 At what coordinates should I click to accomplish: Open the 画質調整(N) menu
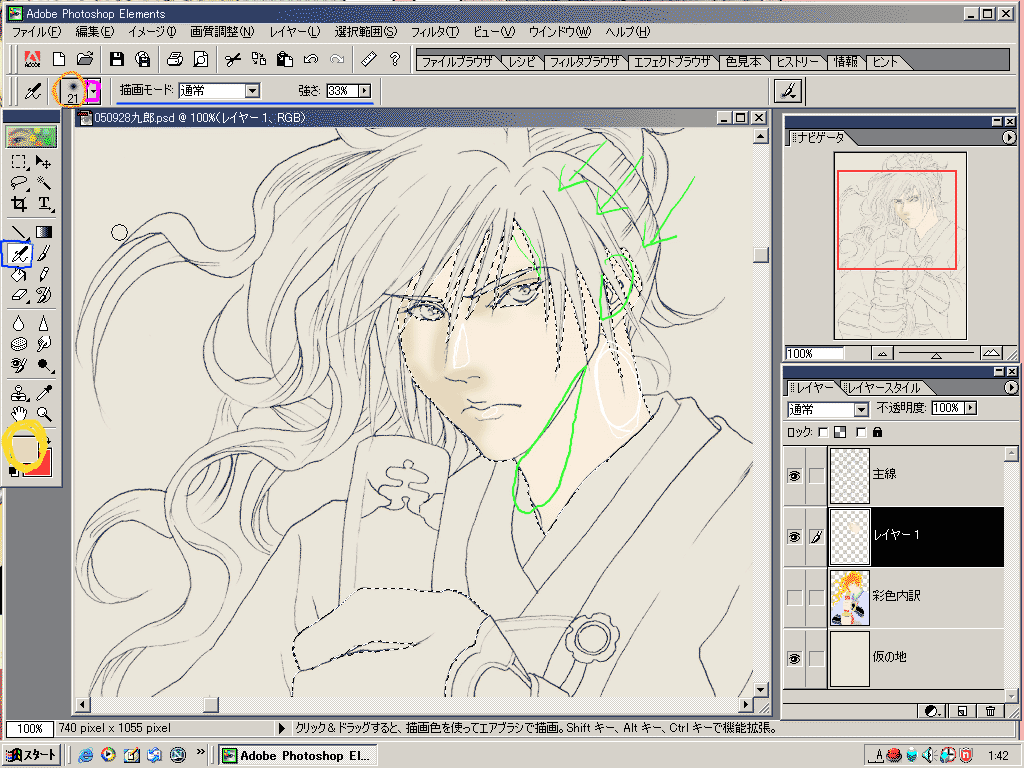click(222, 31)
